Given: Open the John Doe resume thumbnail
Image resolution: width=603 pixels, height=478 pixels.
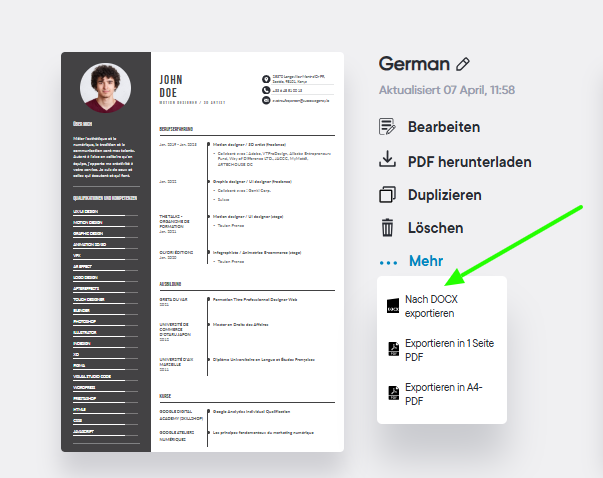Looking at the screenshot, I should 202,252.
